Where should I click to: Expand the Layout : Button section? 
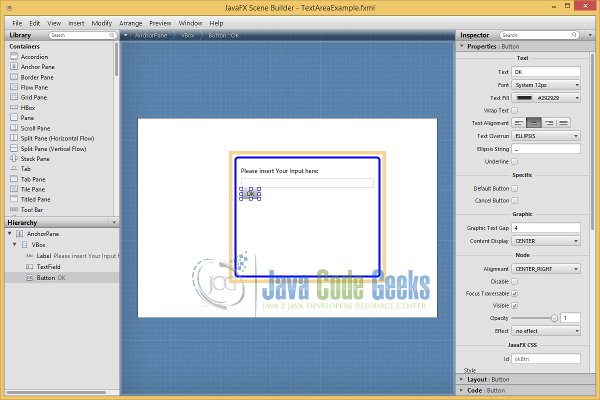(462, 379)
